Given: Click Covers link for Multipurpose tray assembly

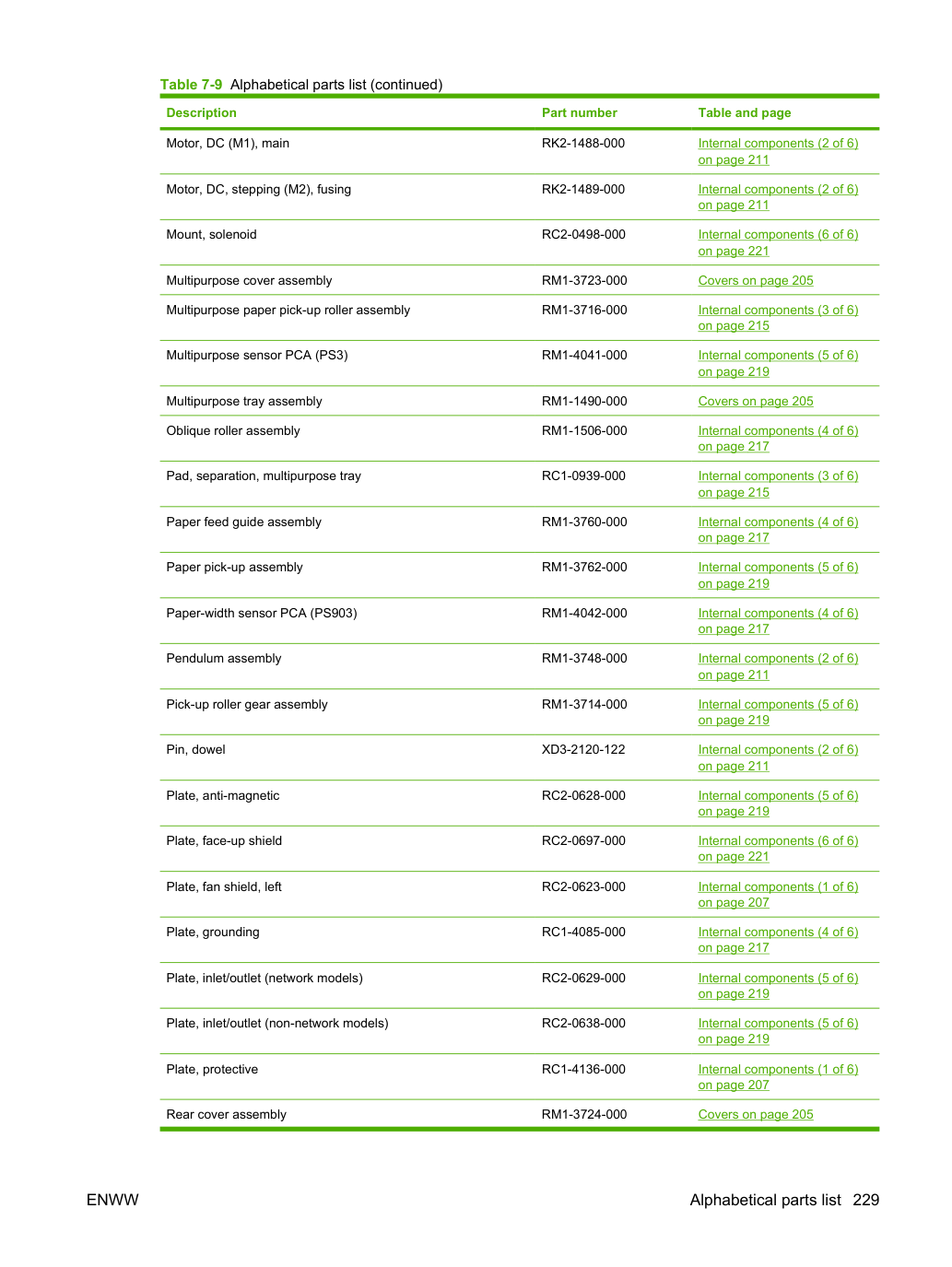Looking at the screenshot, I should pyautogui.click(x=756, y=401).
